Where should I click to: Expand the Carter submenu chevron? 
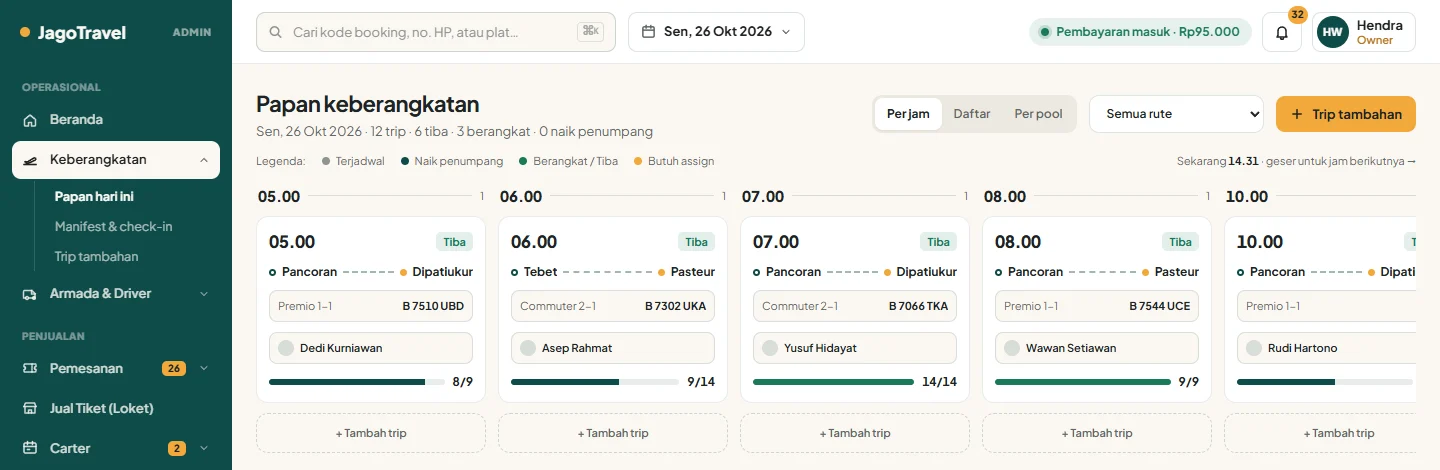(x=204, y=448)
